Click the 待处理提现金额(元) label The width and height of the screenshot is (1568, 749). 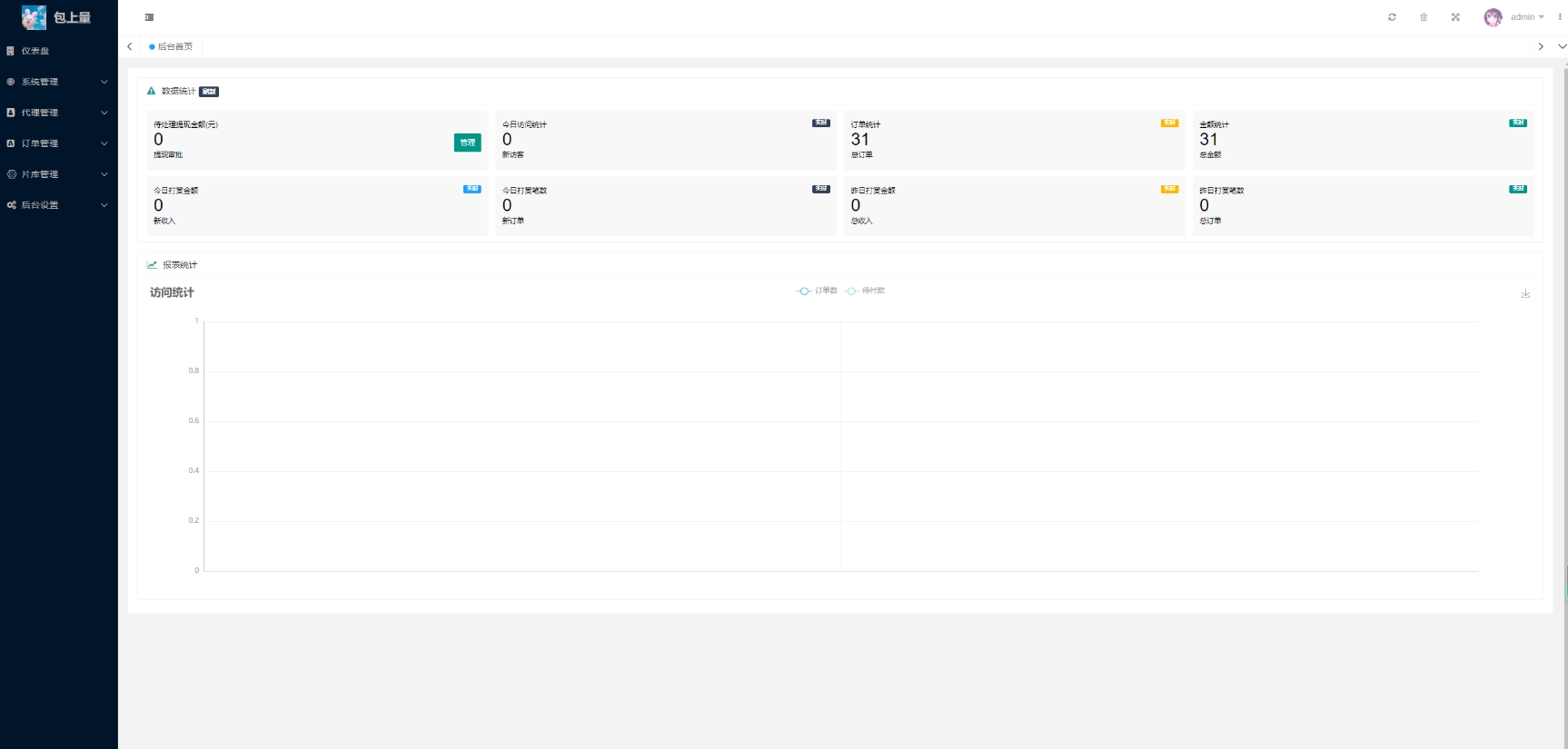(185, 124)
